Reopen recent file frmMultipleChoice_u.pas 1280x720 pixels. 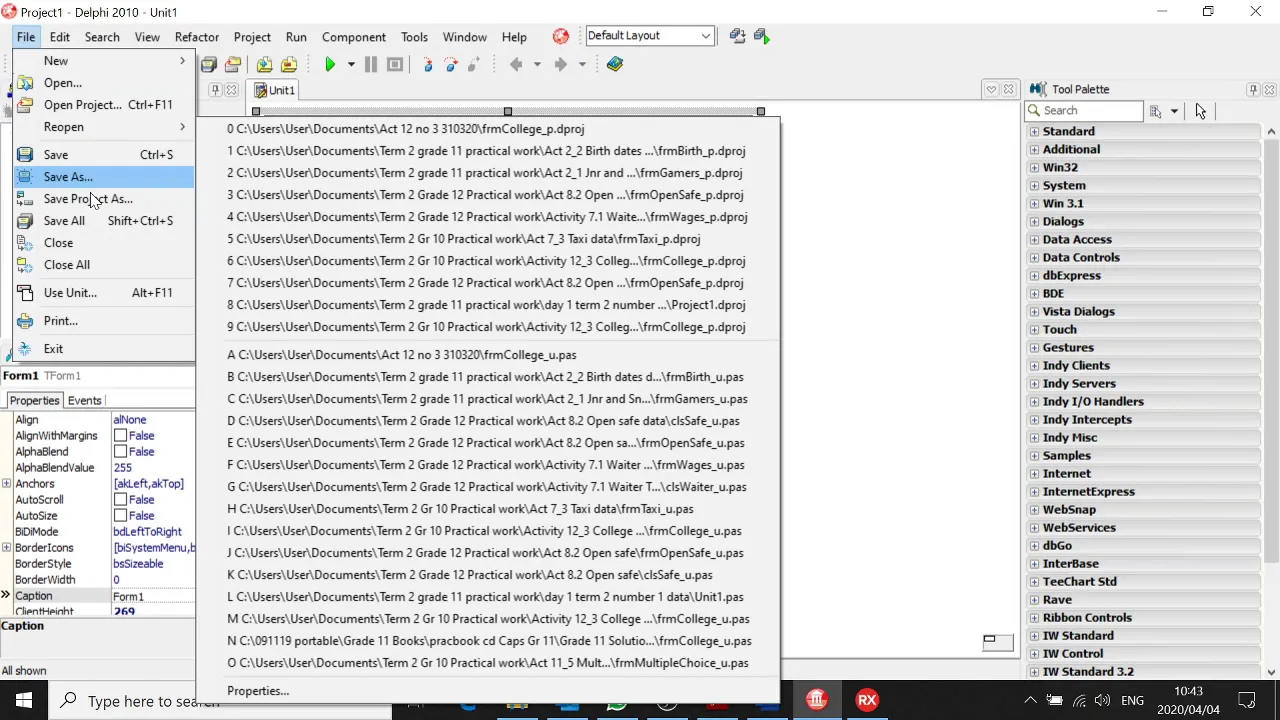tap(488, 663)
